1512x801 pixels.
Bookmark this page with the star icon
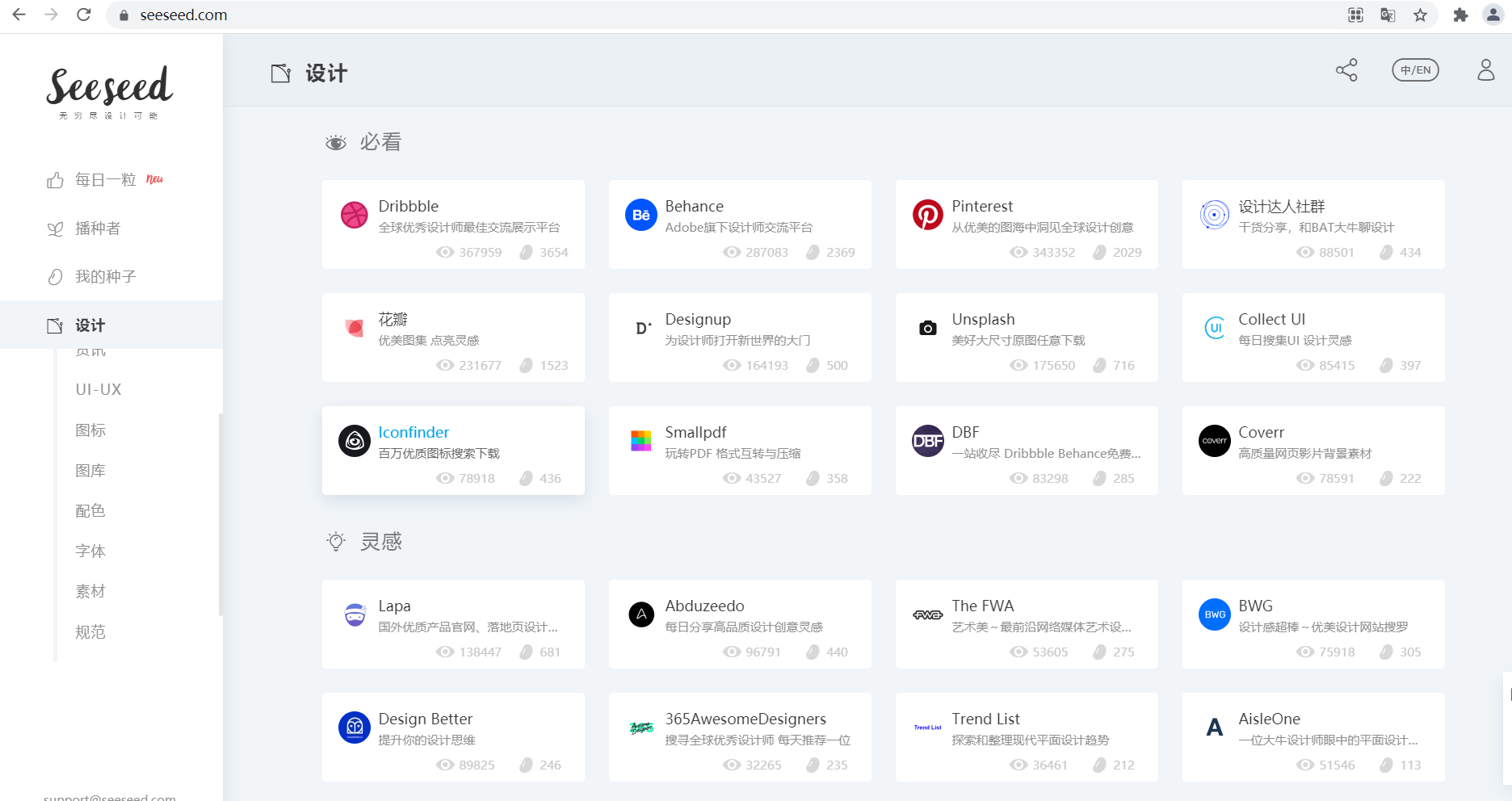click(1420, 15)
